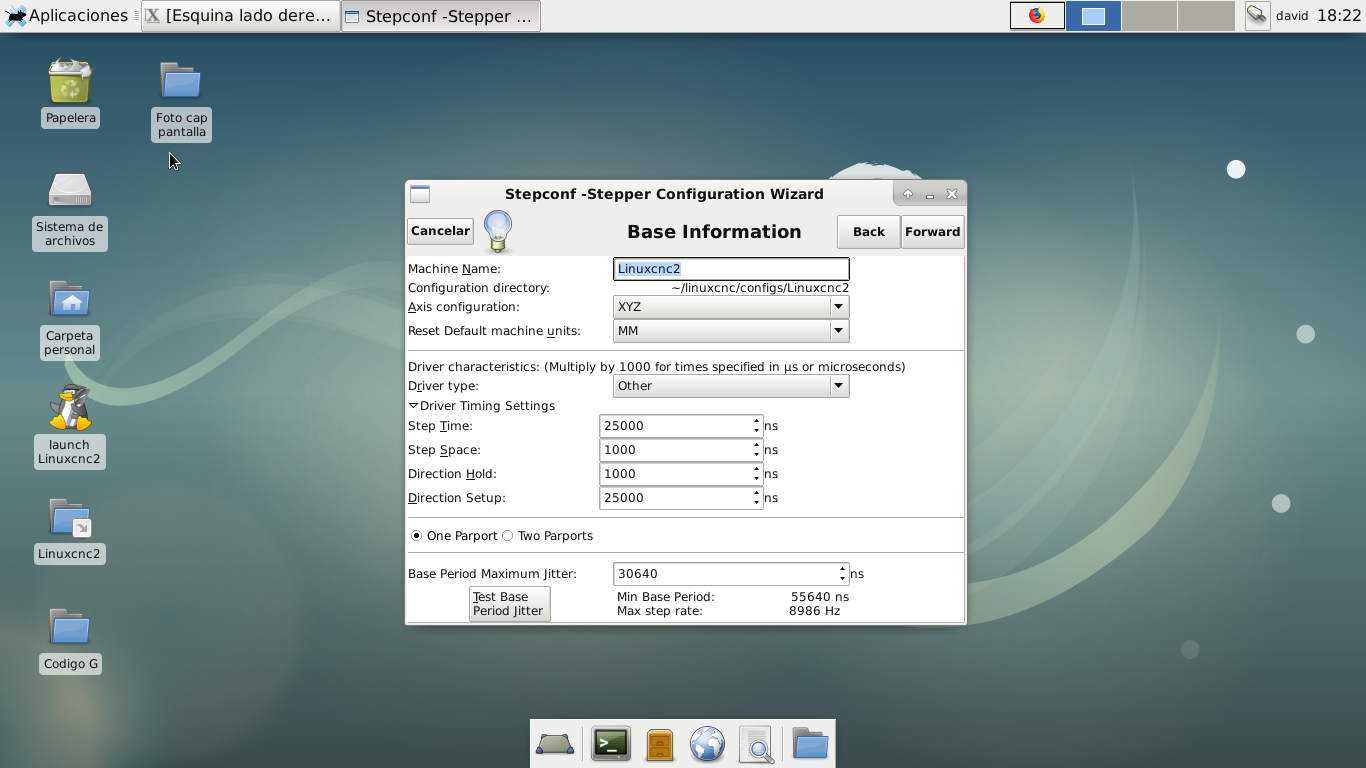The width and height of the screenshot is (1366, 768).
Task: Click the 55640 ns Min Base Period value
Action: (819, 597)
